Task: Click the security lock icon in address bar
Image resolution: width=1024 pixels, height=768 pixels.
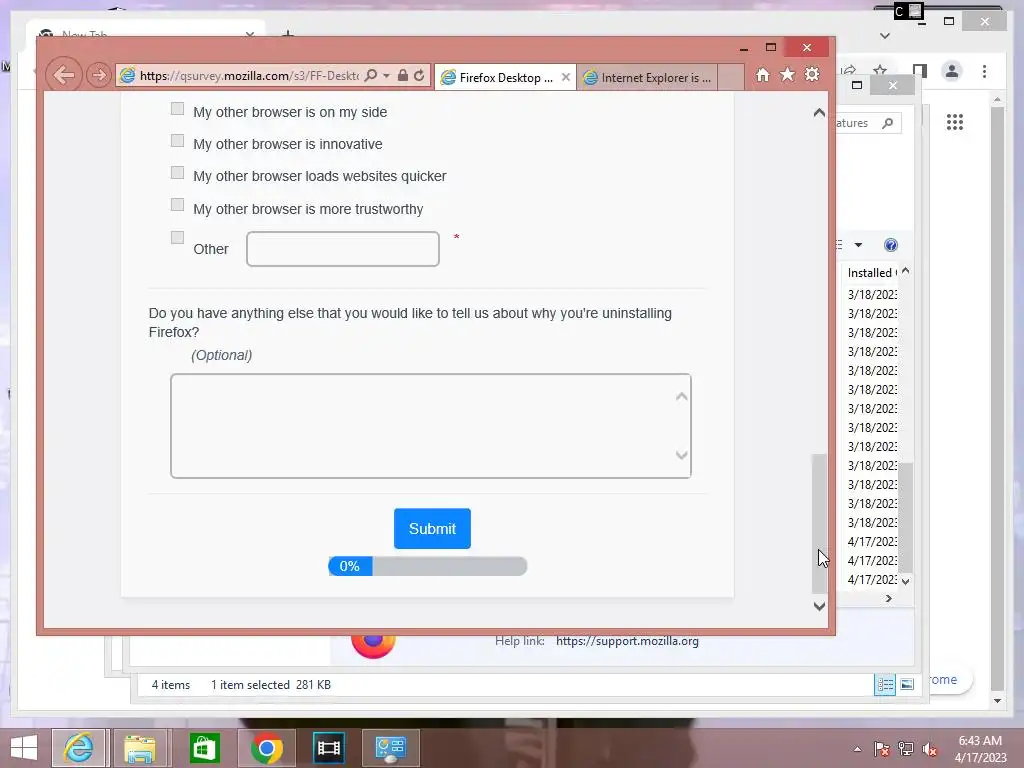Action: [403, 76]
